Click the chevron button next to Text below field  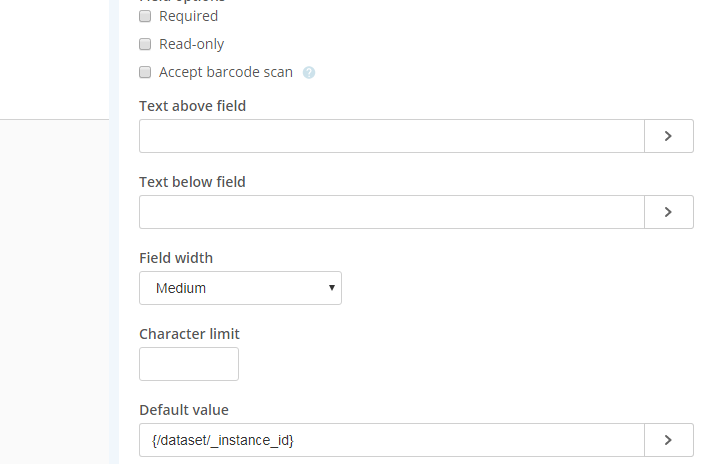point(669,212)
